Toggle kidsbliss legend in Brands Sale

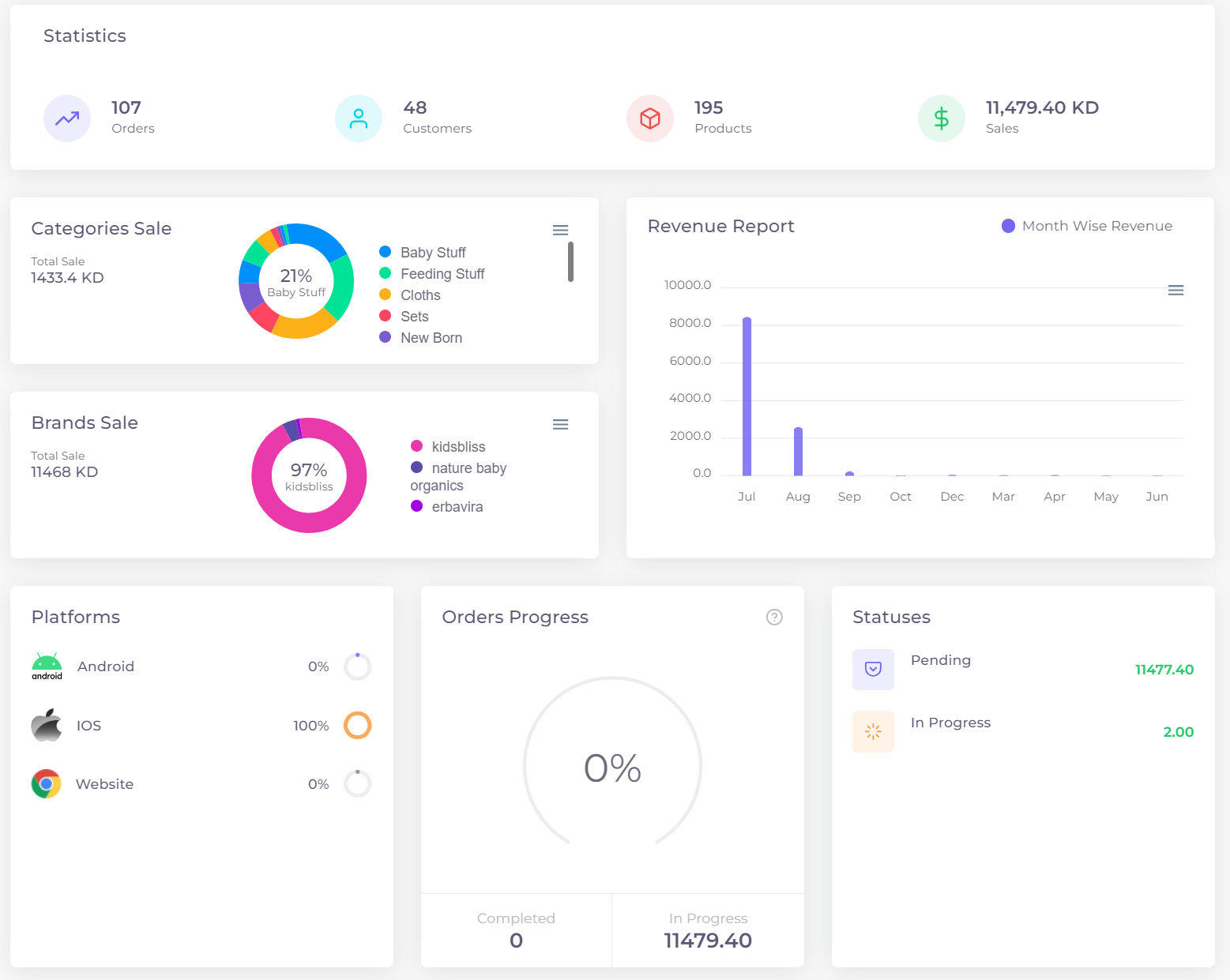pos(457,447)
